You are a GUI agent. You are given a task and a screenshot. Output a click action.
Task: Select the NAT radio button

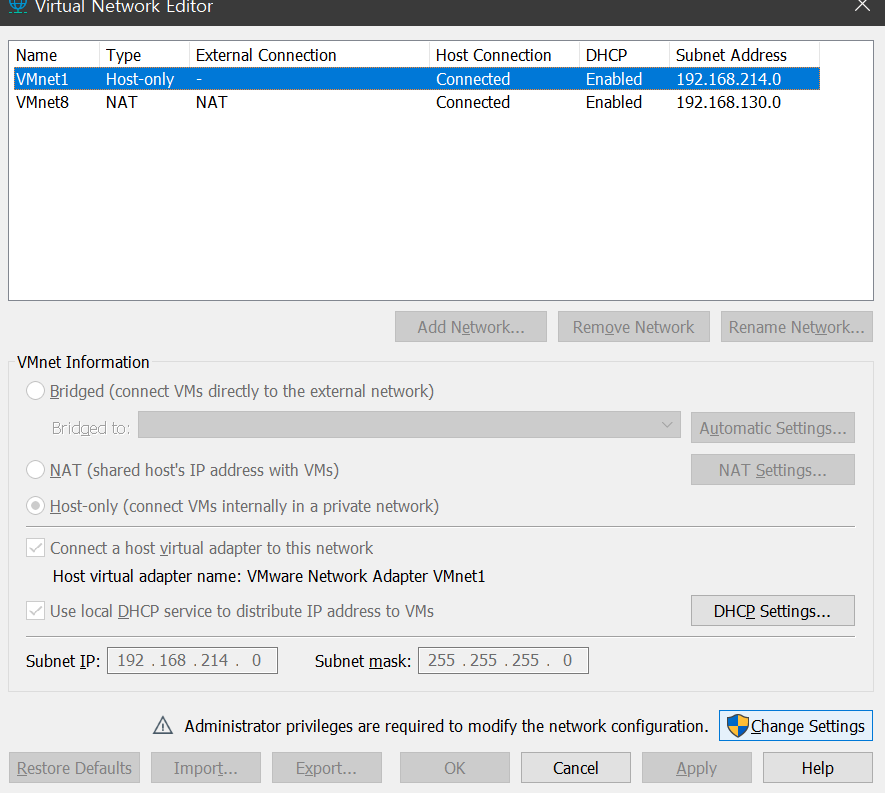coord(36,470)
